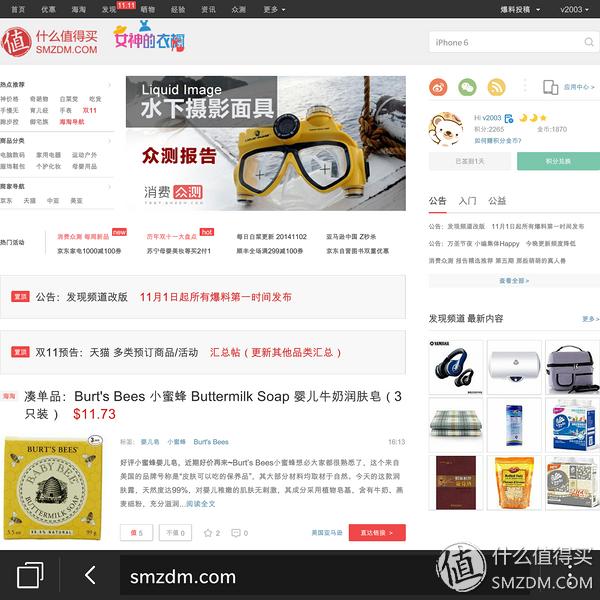Click the comment bubble icon under Burt's Bees
600x600 pixels.
coord(236,533)
